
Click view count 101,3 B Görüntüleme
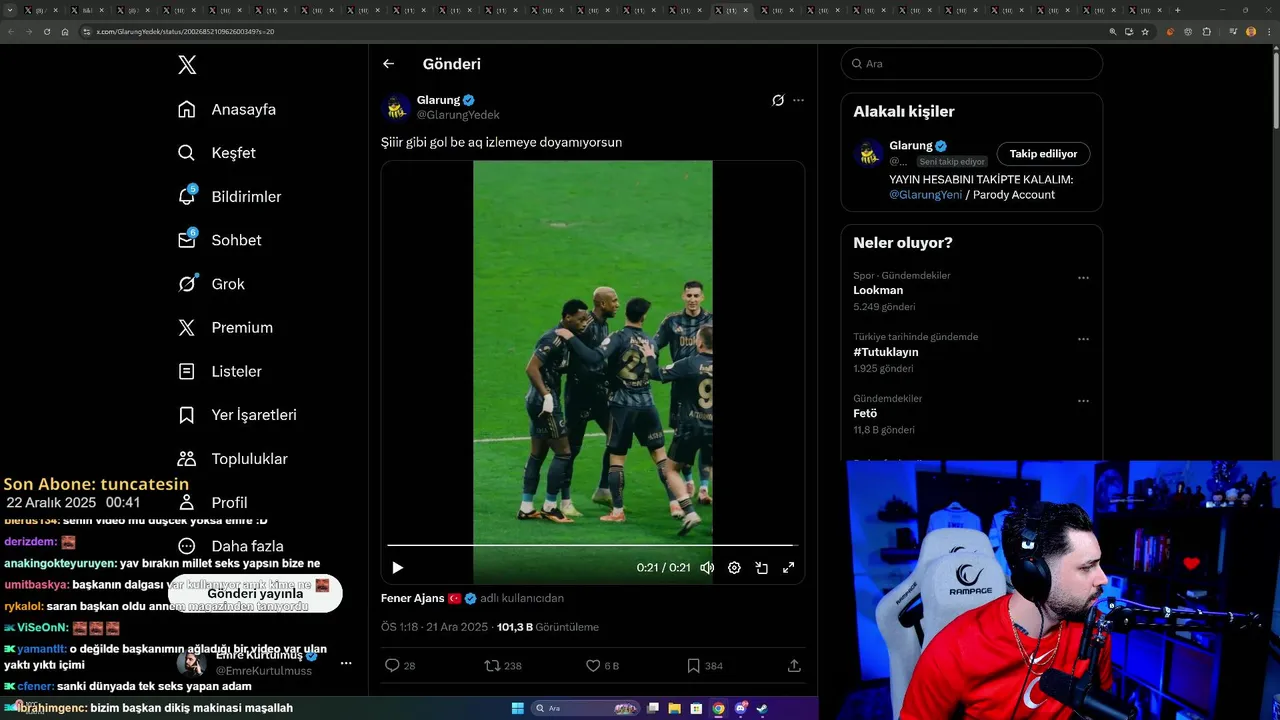point(548,628)
